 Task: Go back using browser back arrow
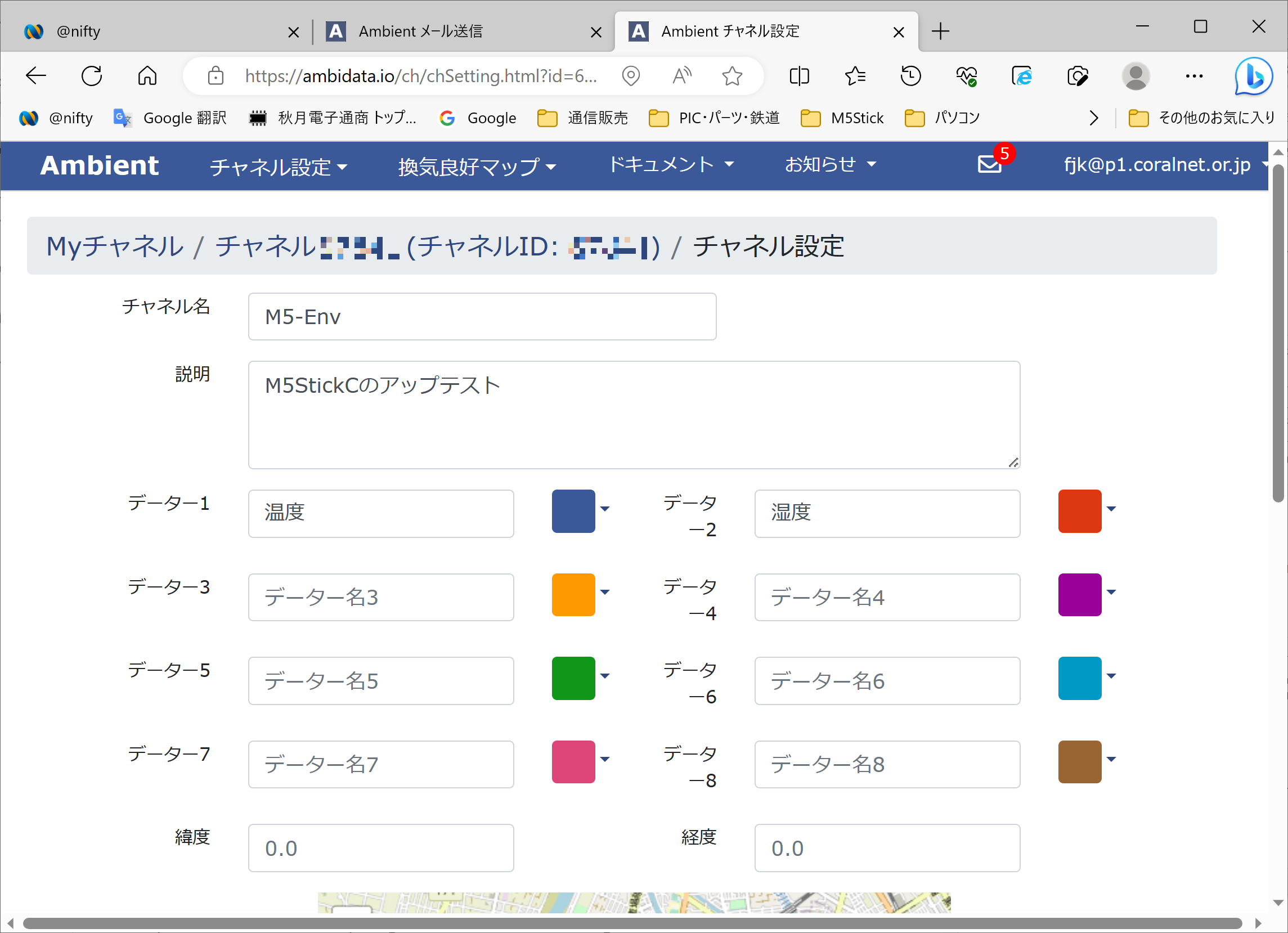point(36,75)
